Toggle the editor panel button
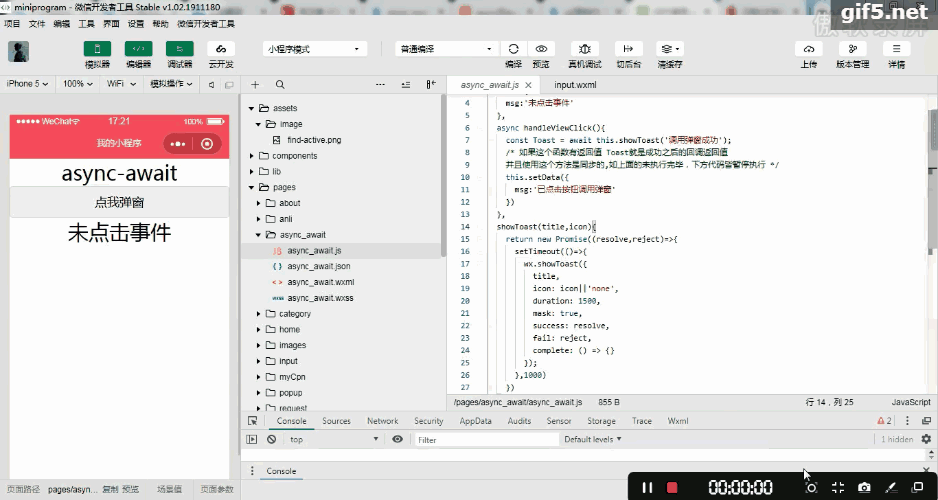 pyautogui.click(x=138, y=49)
